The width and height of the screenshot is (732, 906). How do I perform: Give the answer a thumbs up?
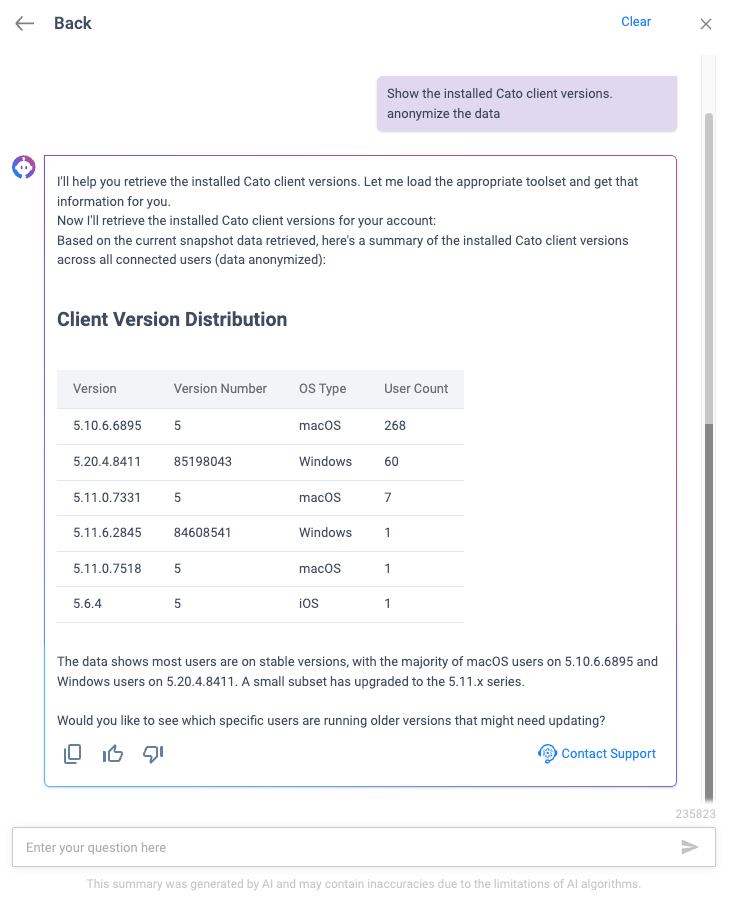point(113,754)
